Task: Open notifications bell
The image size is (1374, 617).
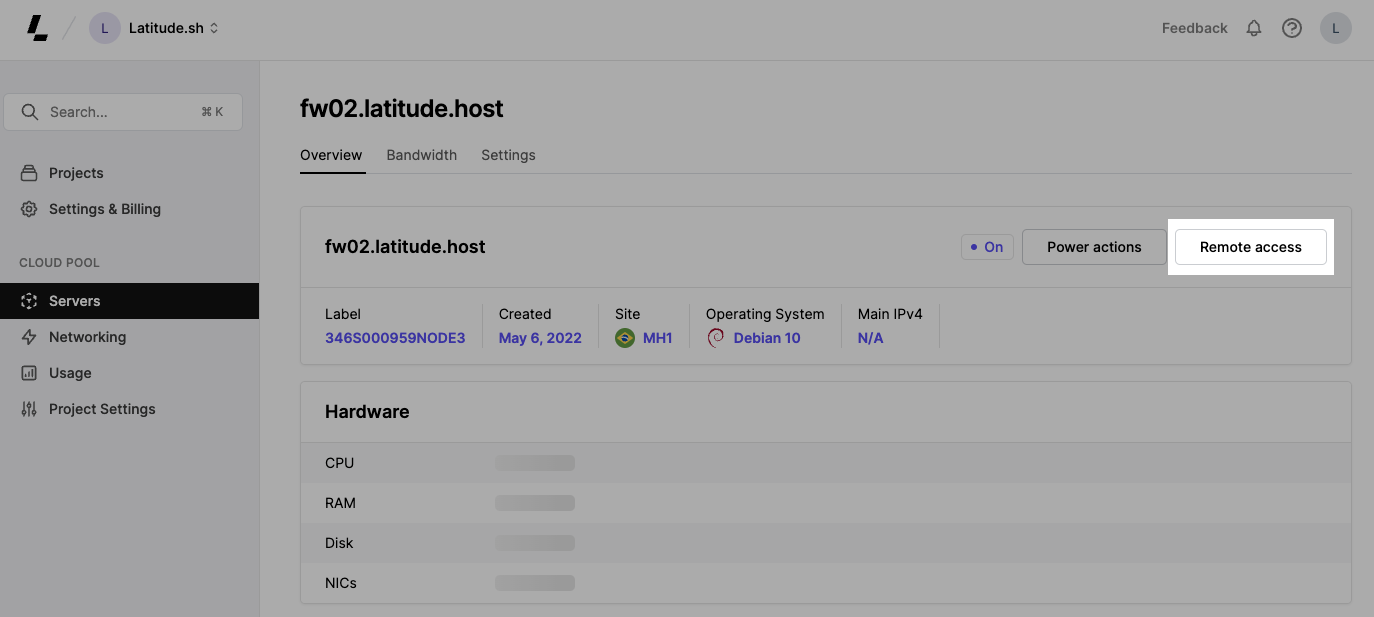Action: tap(1254, 28)
